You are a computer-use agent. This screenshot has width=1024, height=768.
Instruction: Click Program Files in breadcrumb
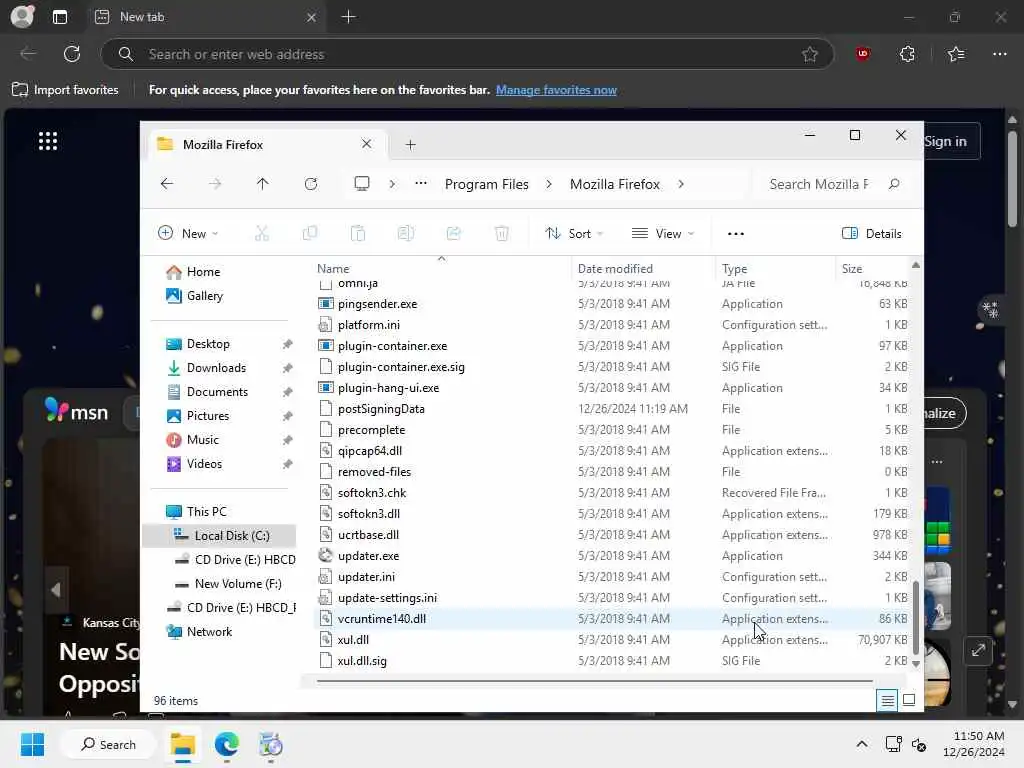(487, 184)
